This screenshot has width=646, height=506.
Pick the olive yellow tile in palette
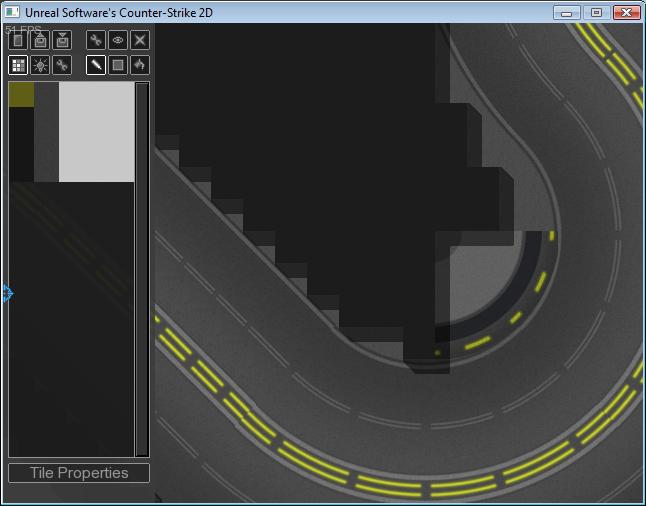point(21,94)
